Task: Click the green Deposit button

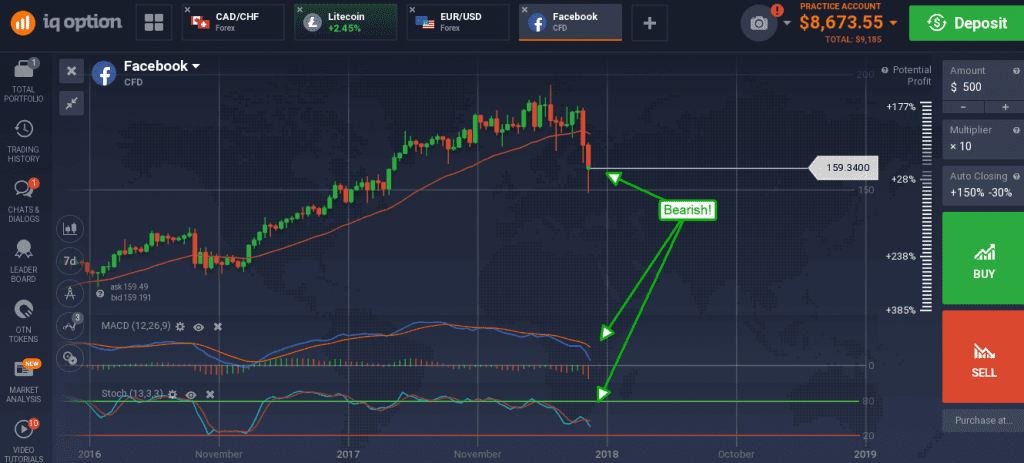Action: pyautogui.click(x=966, y=23)
